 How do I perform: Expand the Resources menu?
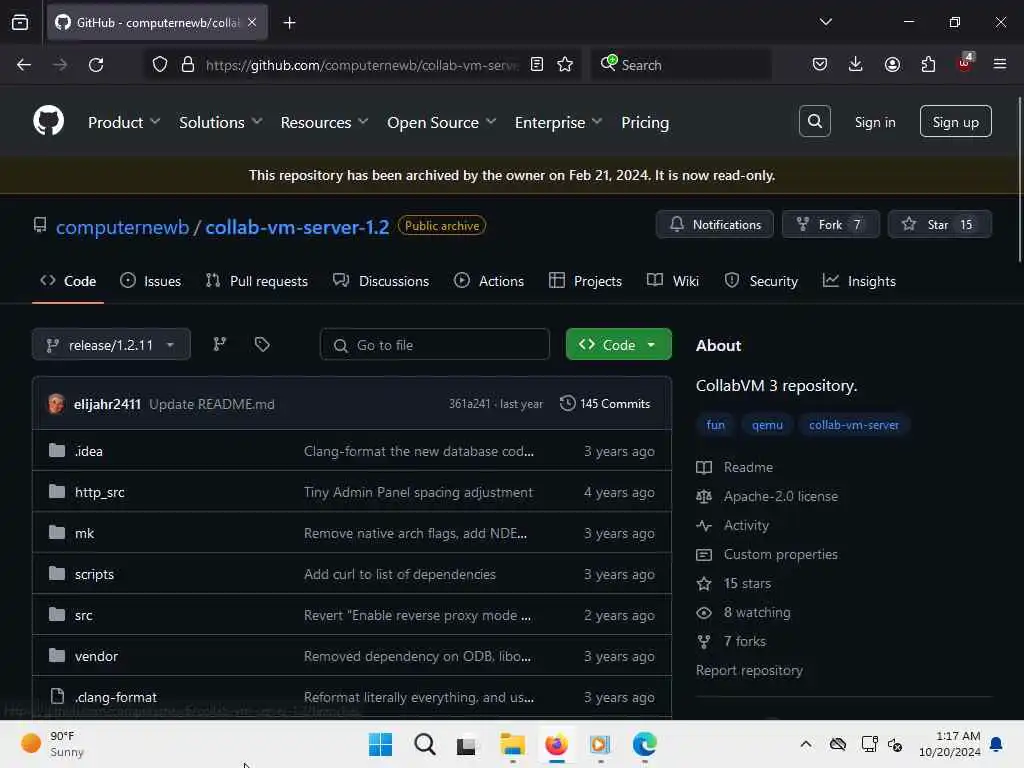[x=325, y=122]
